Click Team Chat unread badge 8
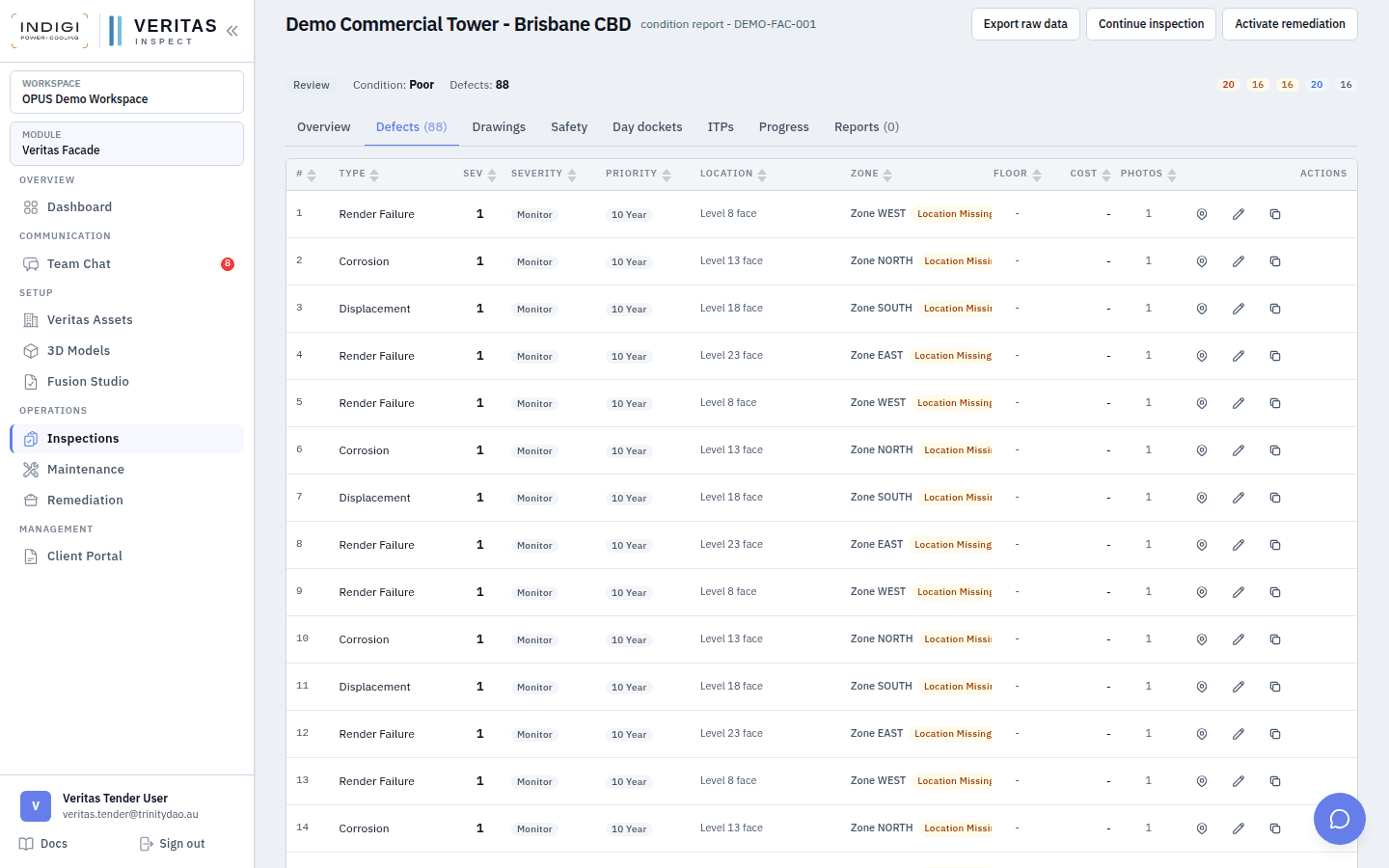 tap(228, 264)
